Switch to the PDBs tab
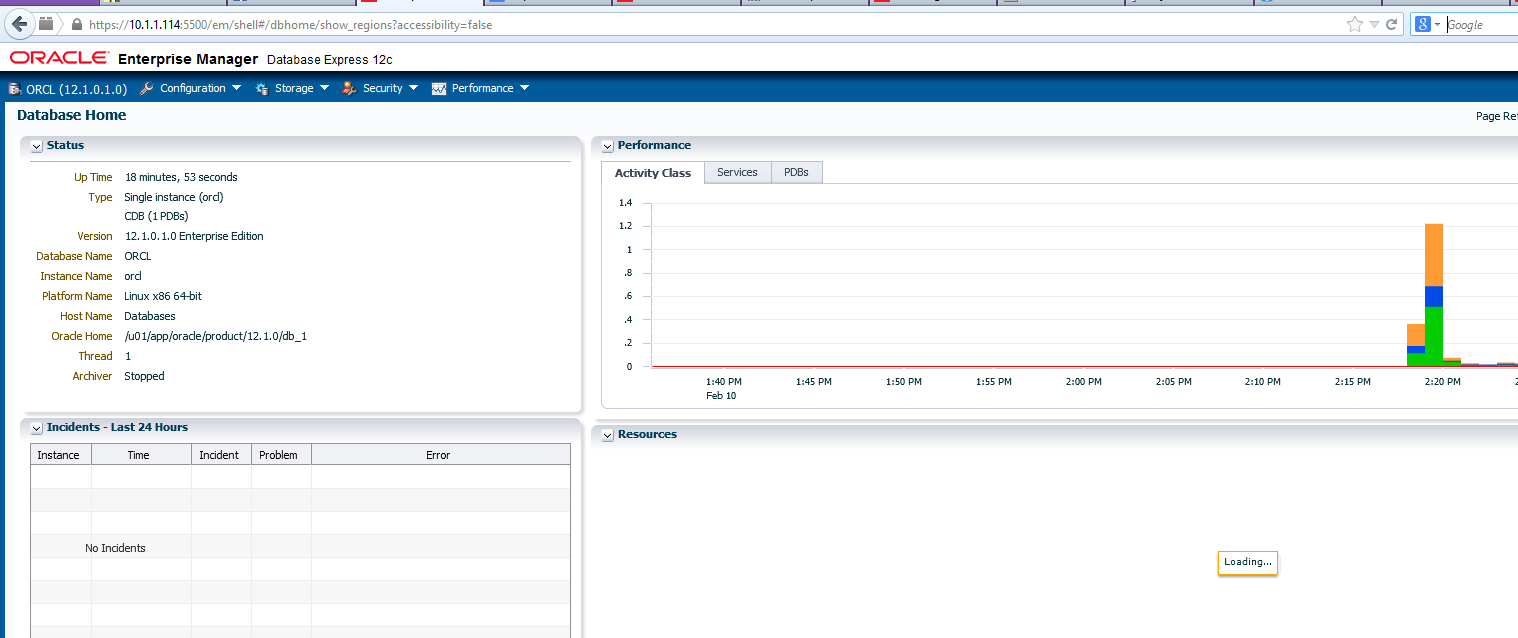Image resolution: width=1518 pixels, height=638 pixels. pyautogui.click(x=796, y=172)
